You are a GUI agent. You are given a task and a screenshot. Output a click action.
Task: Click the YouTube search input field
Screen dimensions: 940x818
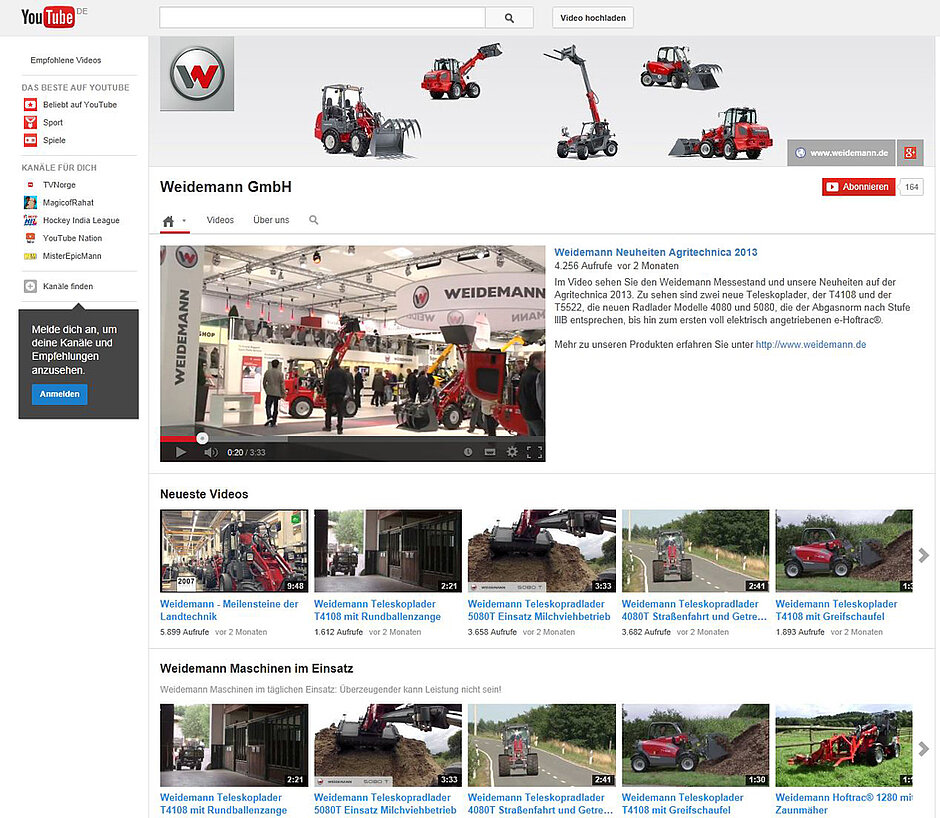pyautogui.click(x=322, y=18)
